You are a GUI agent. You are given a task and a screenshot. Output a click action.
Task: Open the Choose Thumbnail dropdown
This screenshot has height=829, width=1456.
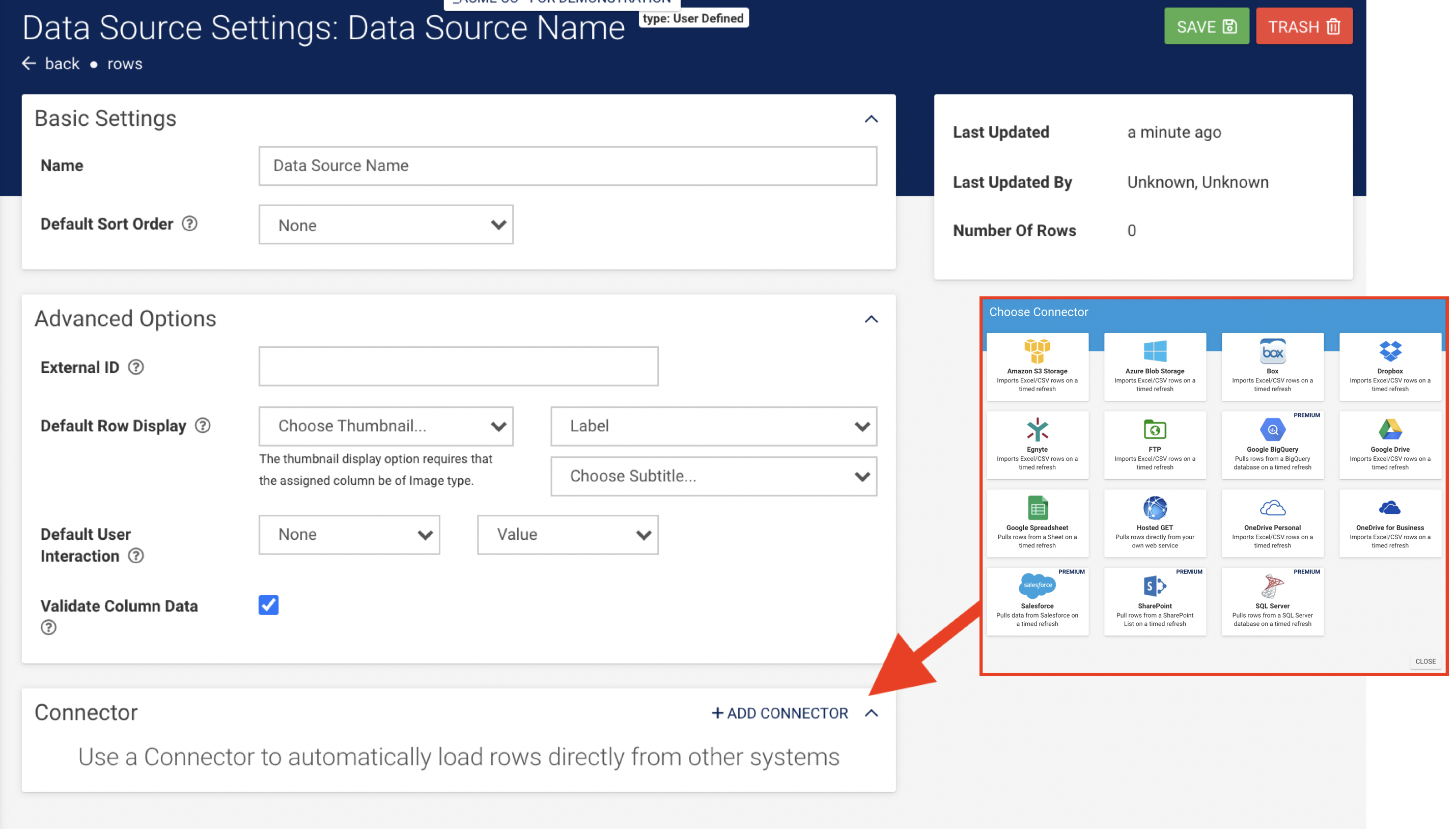[x=385, y=426]
